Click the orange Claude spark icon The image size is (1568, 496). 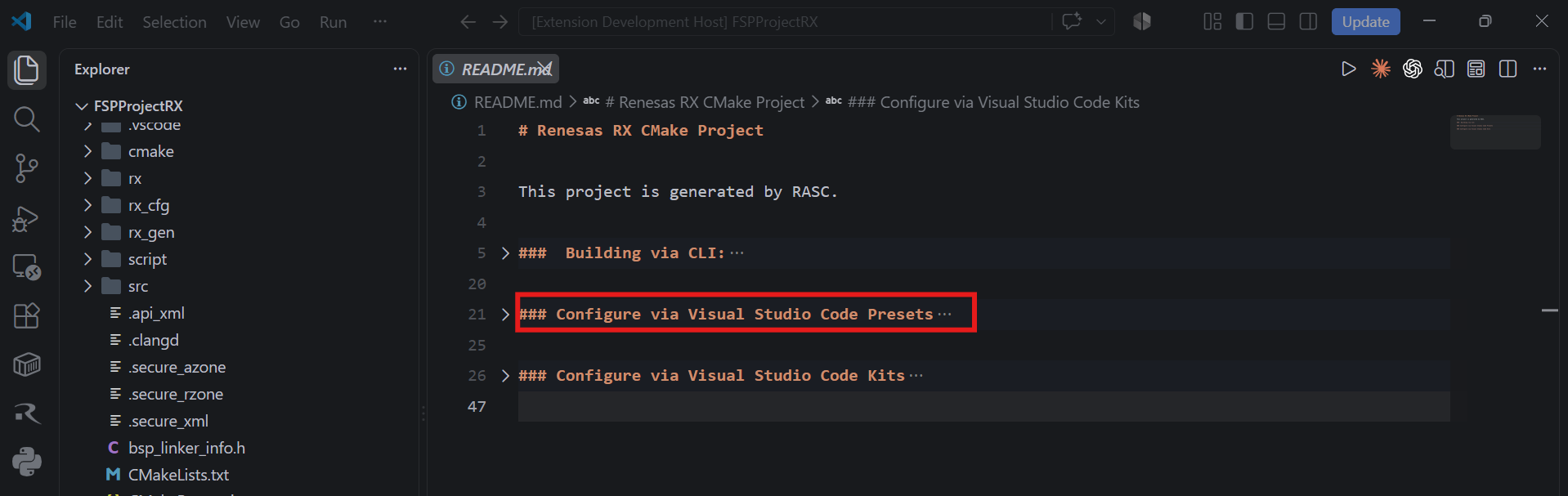1381,69
